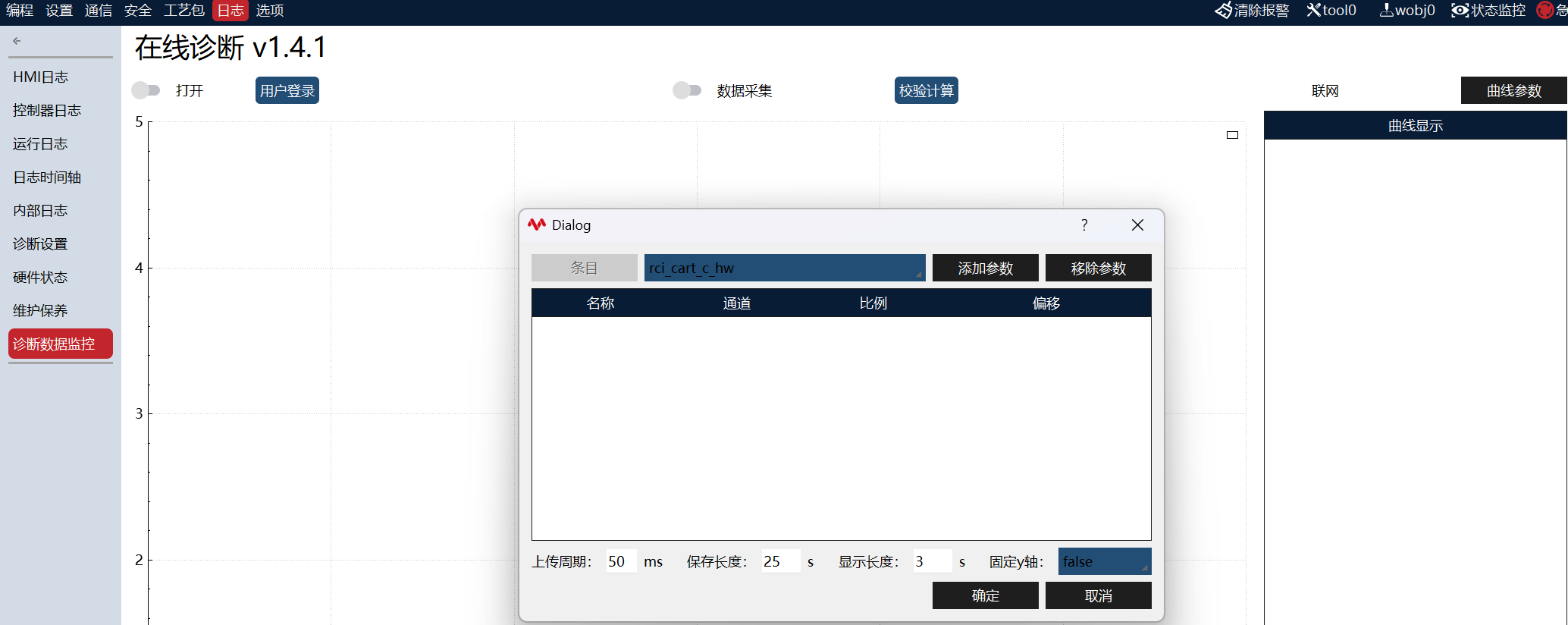The height and width of the screenshot is (625, 1568).
Task: Open the tool0 tool selector icon
Action: click(1314, 10)
